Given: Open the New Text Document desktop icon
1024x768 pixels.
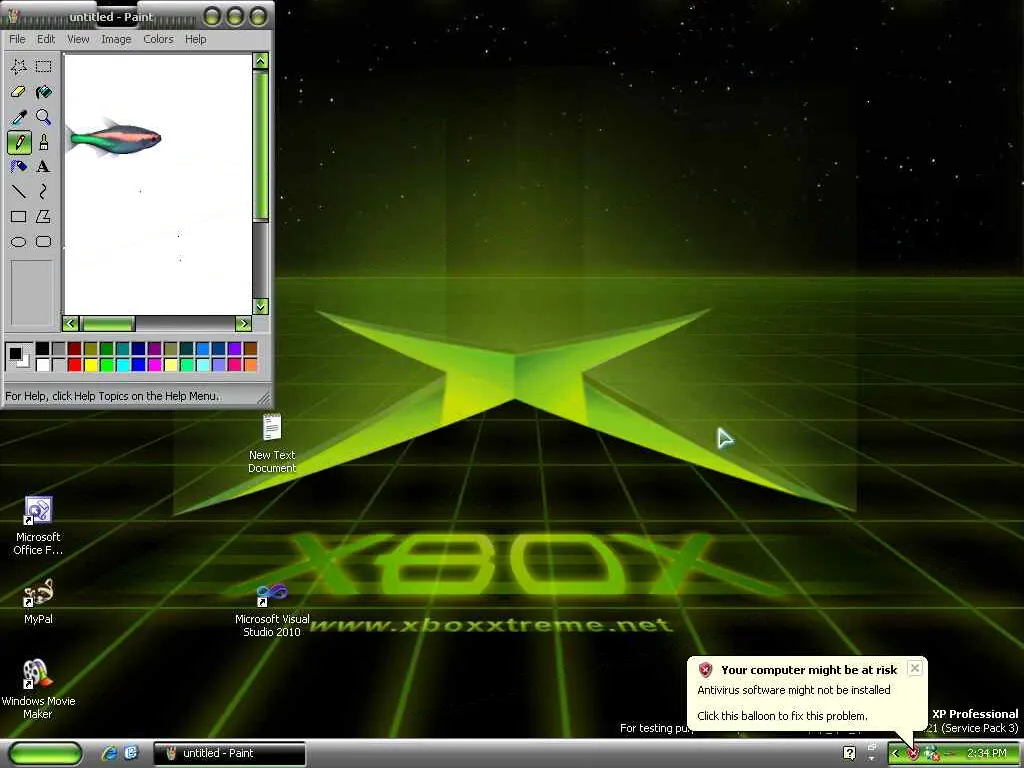Looking at the screenshot, I should click(272, 443).
